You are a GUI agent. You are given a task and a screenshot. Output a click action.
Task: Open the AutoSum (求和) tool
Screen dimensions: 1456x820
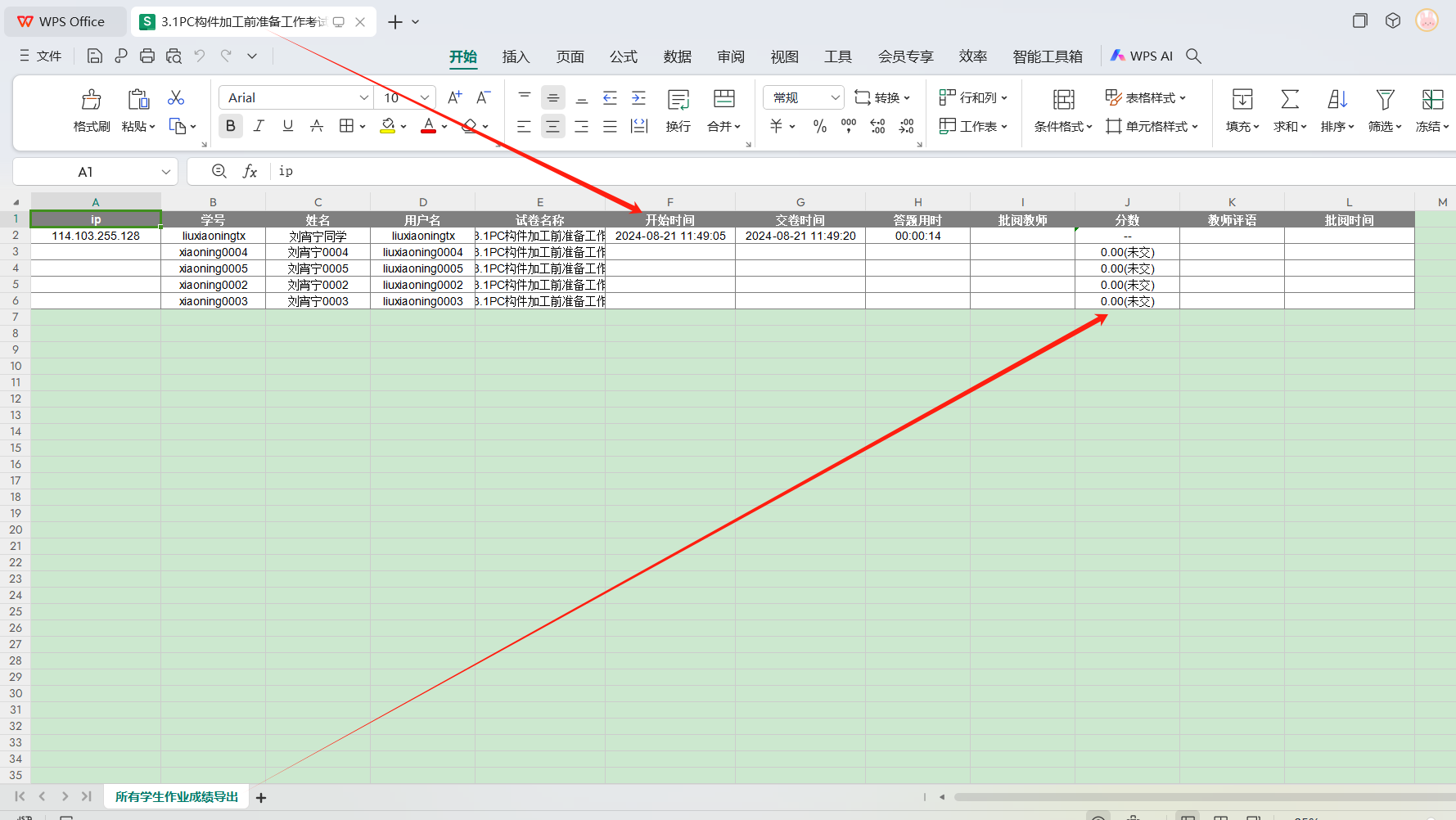[1289, 100]
